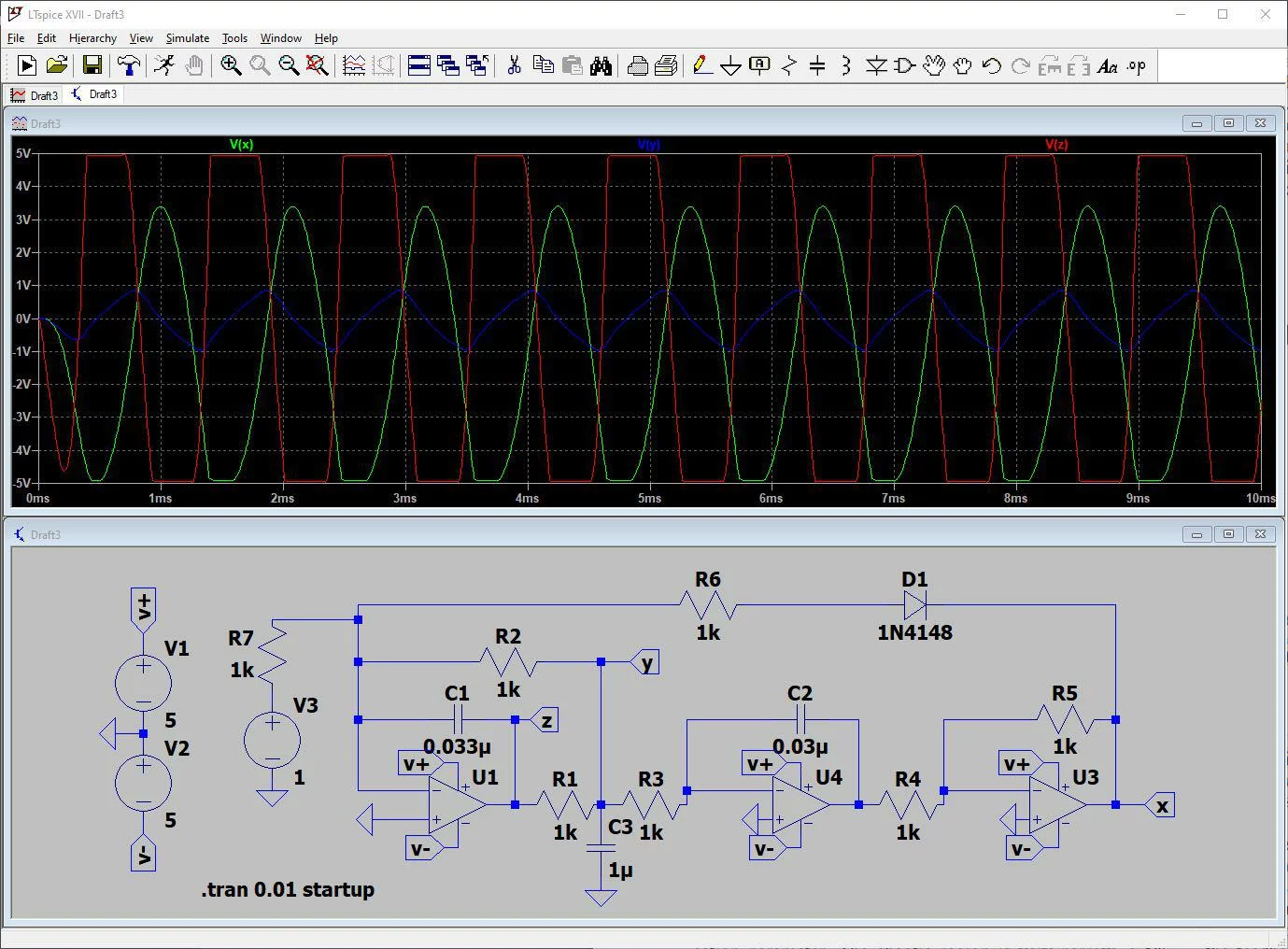Click the Close All Windows icon
Screen dimensions: 1288x949
(477, 65)
